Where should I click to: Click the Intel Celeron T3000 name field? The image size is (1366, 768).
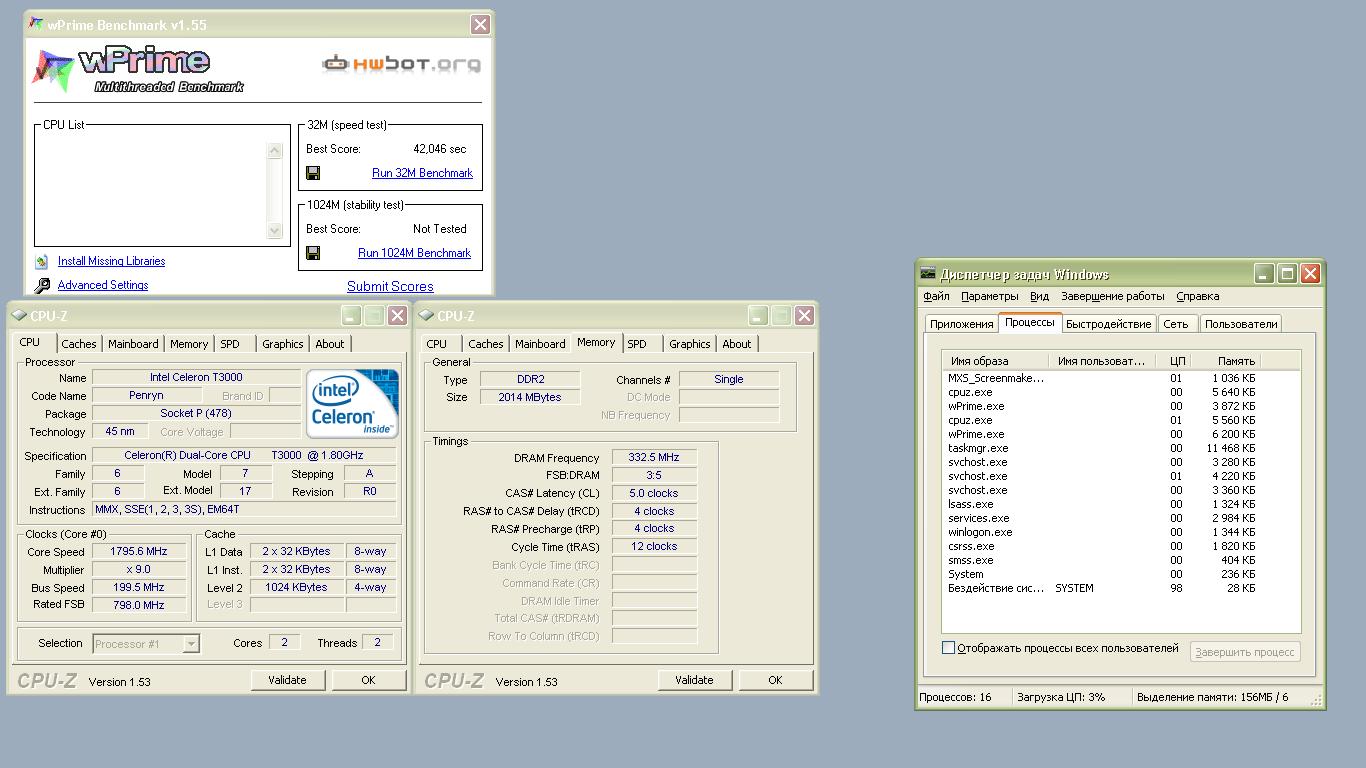196,377
